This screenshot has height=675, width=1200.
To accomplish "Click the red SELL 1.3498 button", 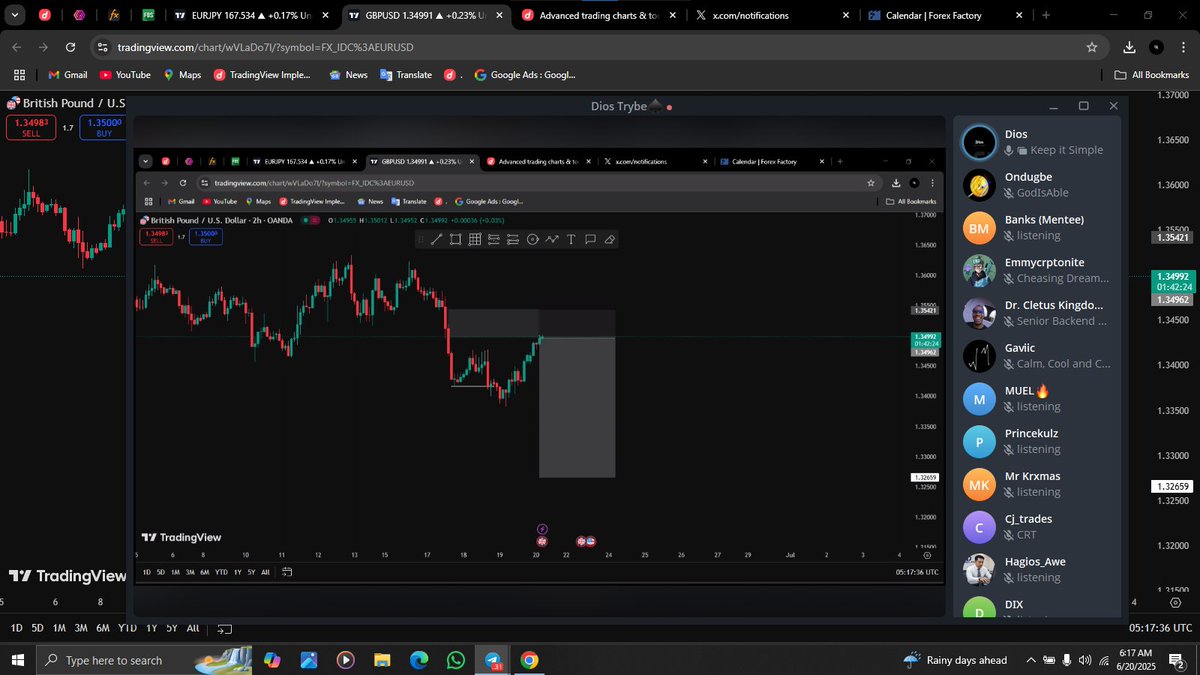I will 31,127.
